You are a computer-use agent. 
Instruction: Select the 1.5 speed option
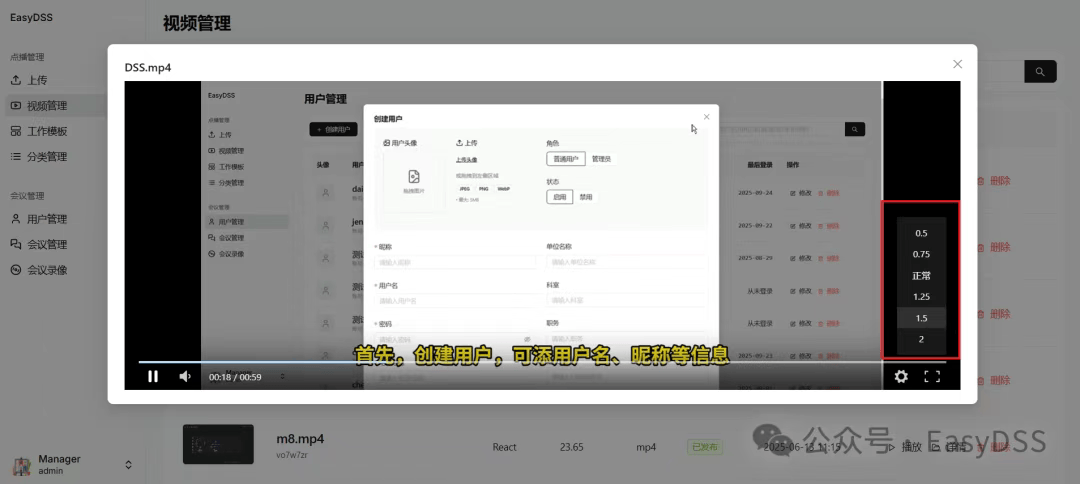point(921,318)
